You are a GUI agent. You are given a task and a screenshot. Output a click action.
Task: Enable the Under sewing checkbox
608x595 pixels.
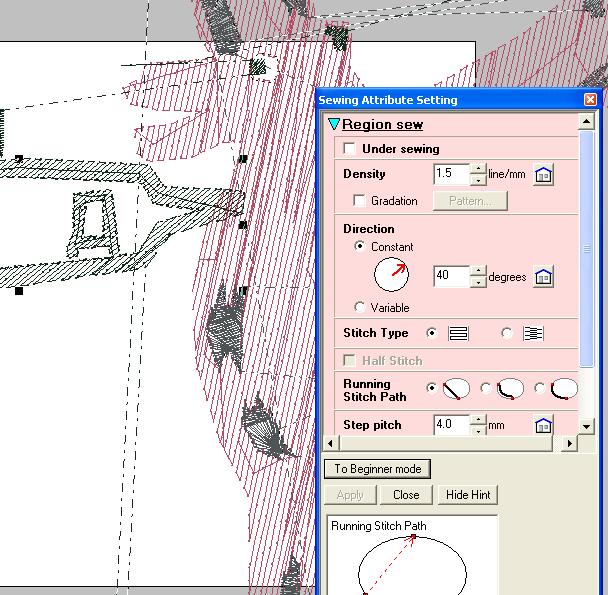[x=349, y=149]
